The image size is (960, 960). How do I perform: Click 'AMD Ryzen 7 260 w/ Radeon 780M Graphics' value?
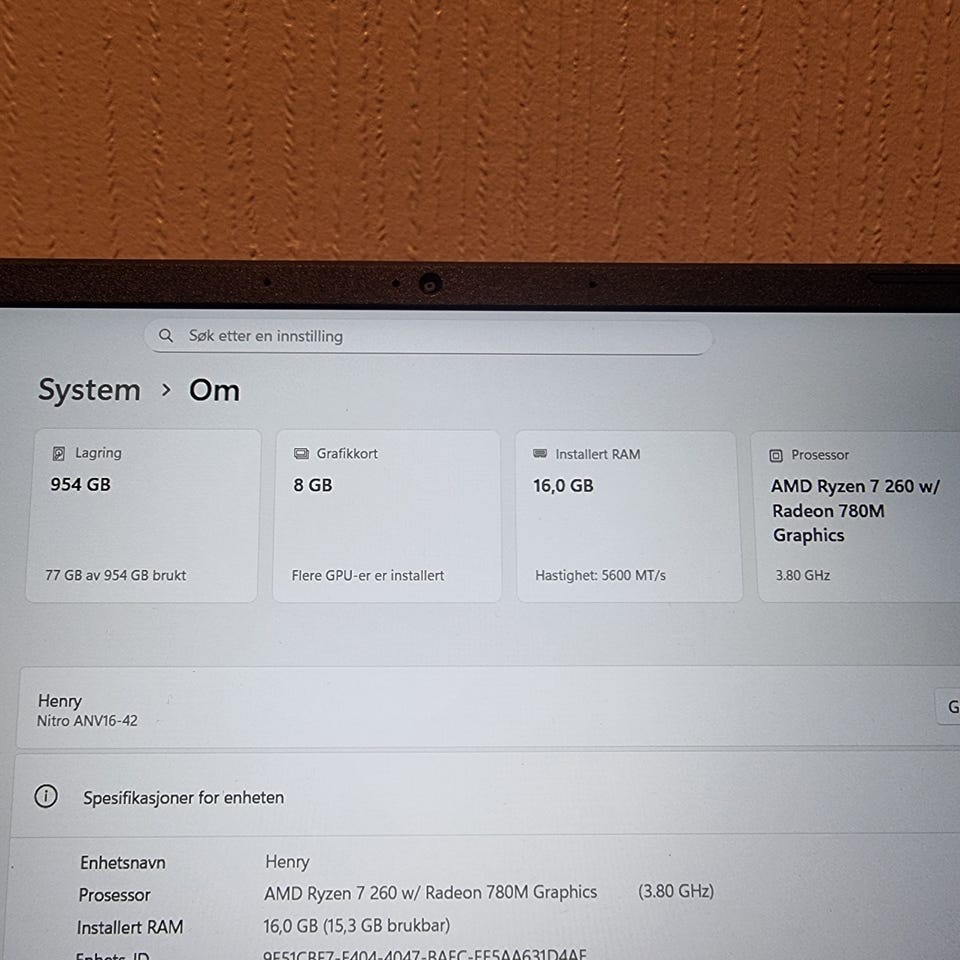click(430, 893)
